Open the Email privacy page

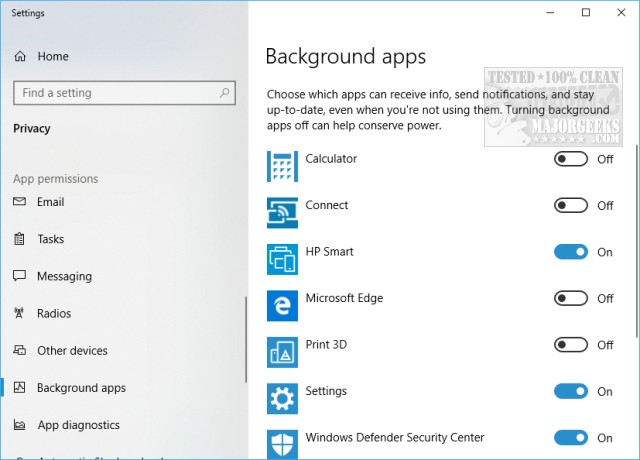tap(50, 202)
